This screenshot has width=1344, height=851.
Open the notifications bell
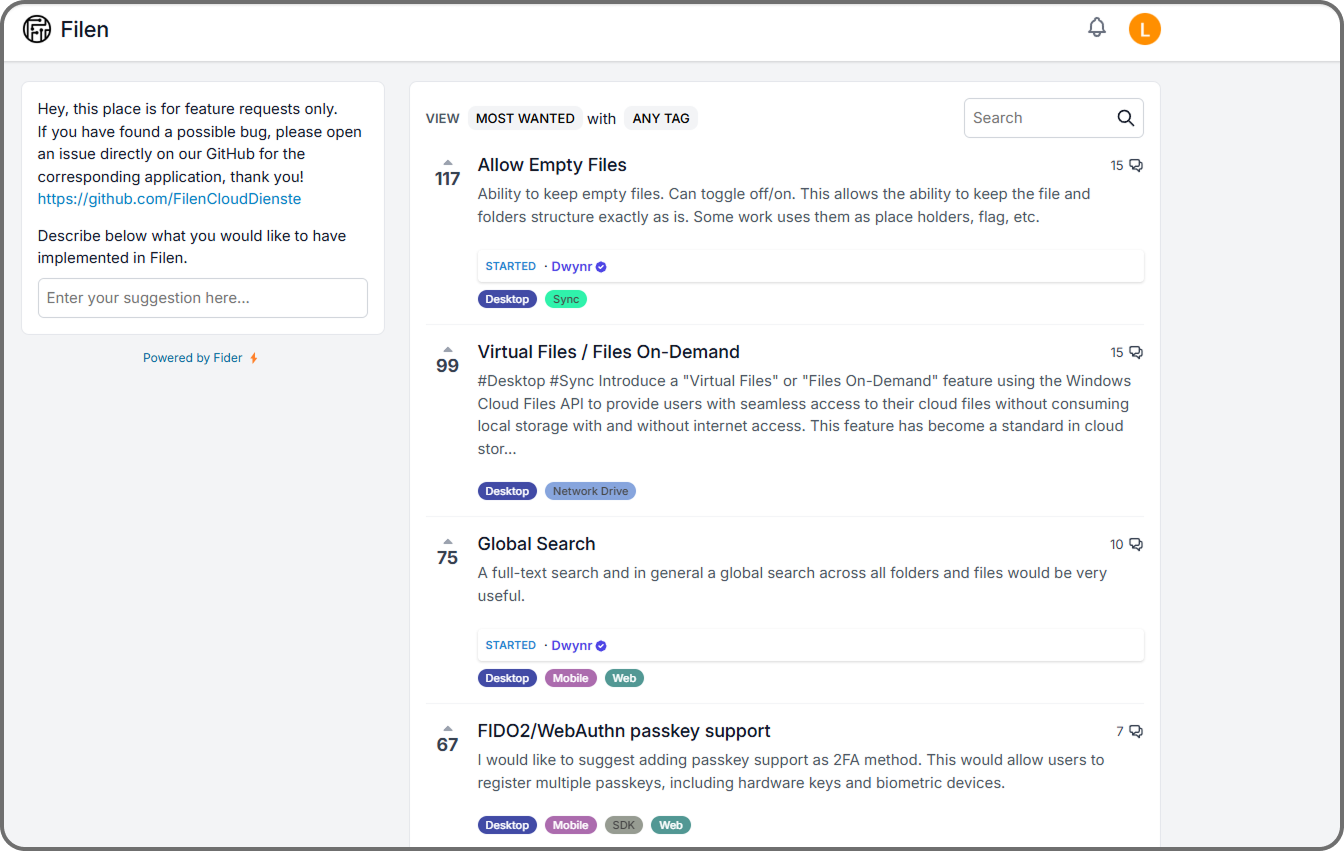tap(1097, 28)
